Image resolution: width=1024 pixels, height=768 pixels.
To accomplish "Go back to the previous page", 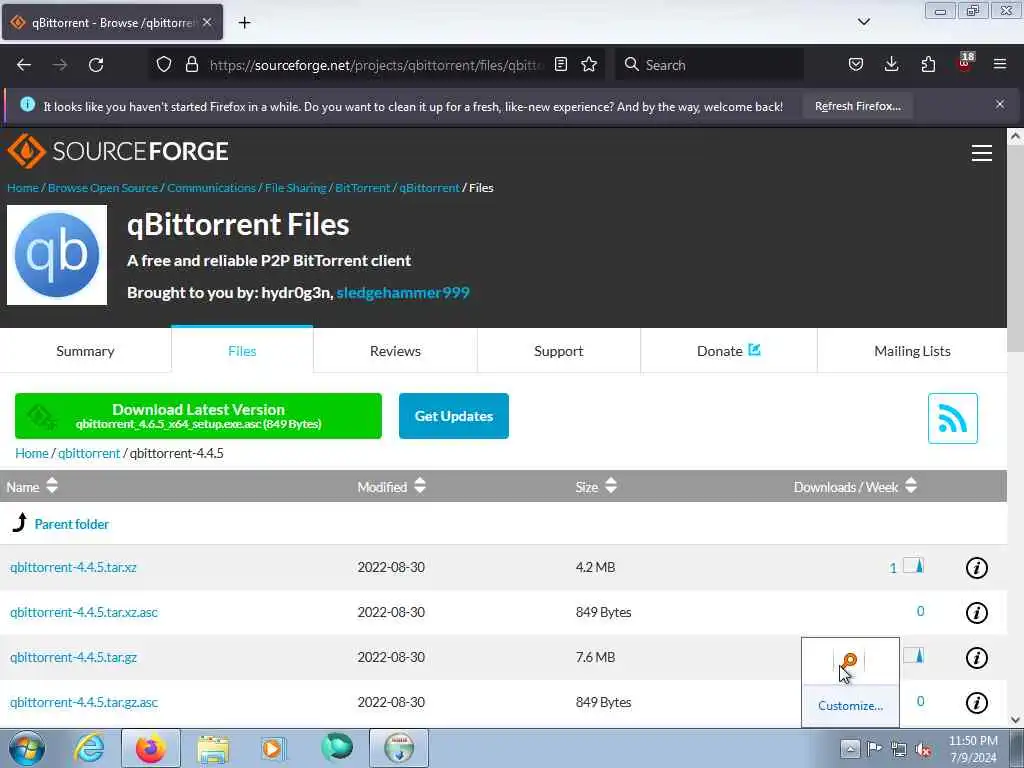I will (24, 65).
